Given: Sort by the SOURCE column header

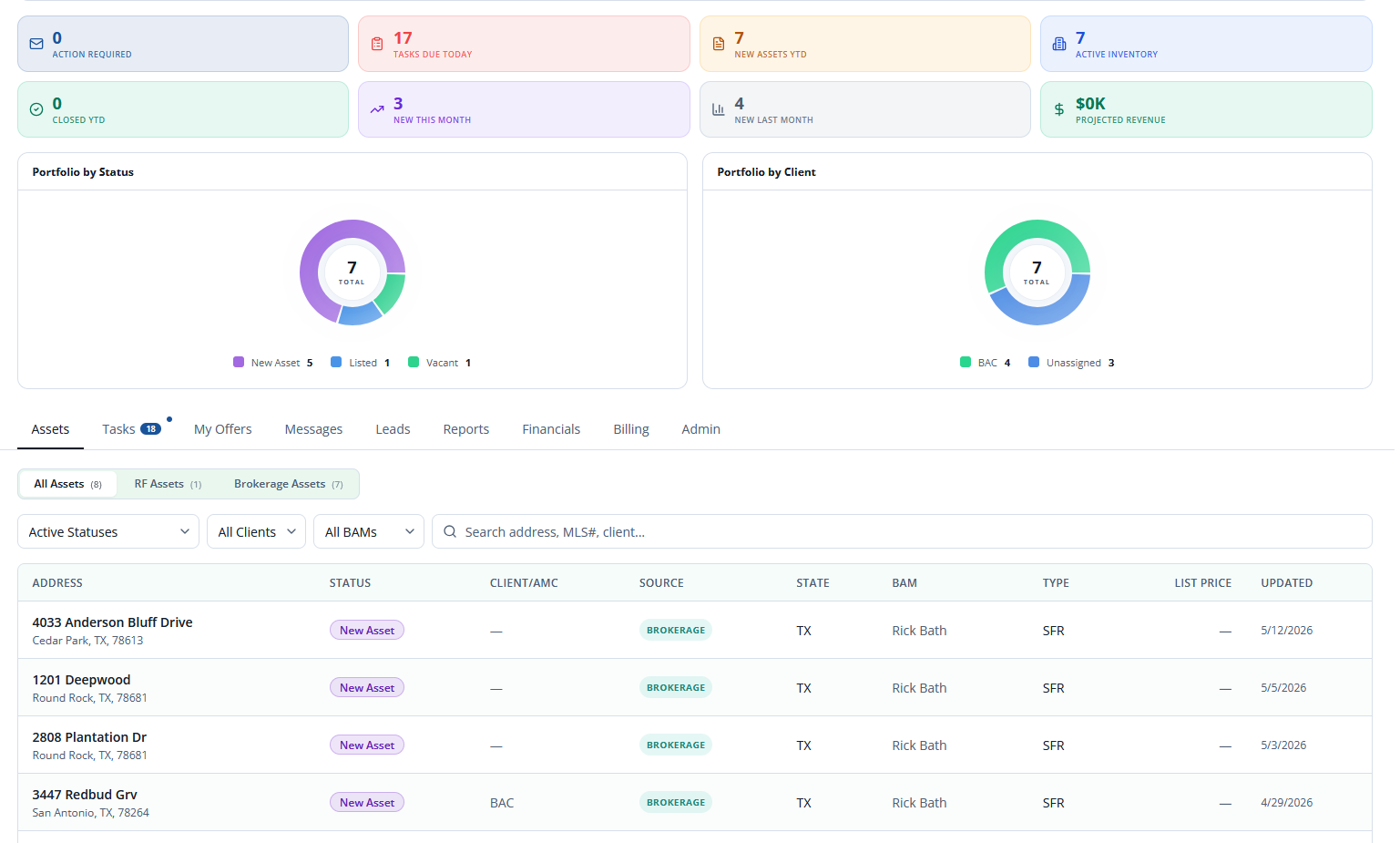Looking at the screenshot, I should (661, 583).
